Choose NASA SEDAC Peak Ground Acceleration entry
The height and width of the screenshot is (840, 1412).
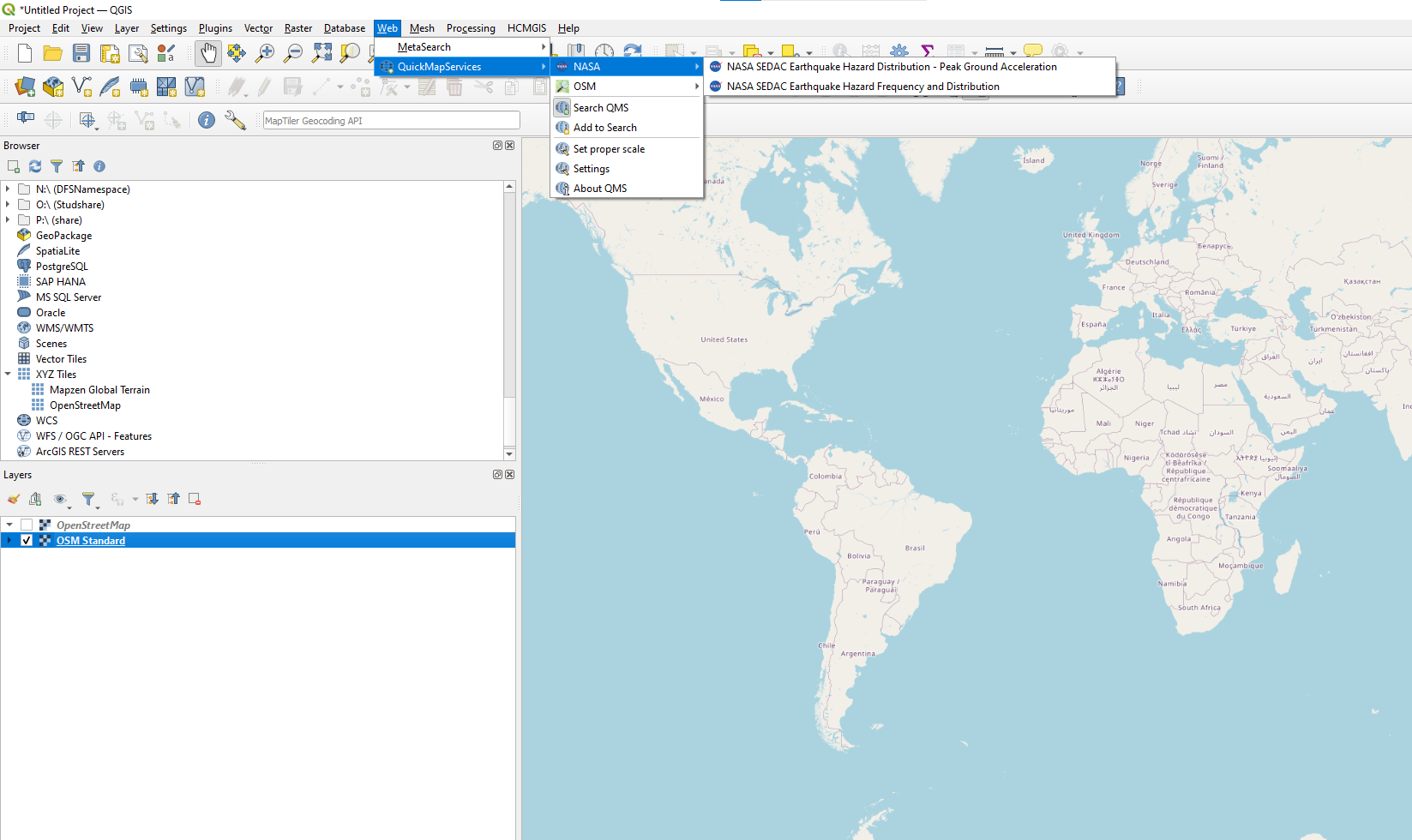pyautogui.click(x=892, y=67)
